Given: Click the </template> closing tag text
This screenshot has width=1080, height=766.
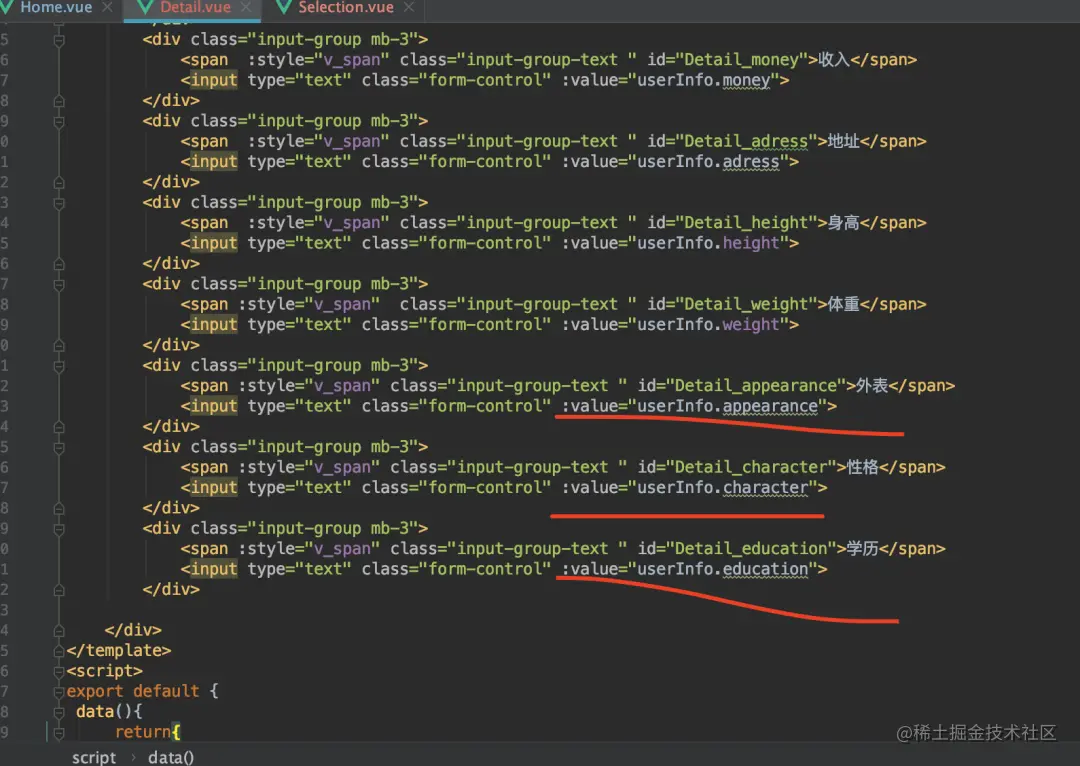Looking at the screenshot, I should [118, 650].
